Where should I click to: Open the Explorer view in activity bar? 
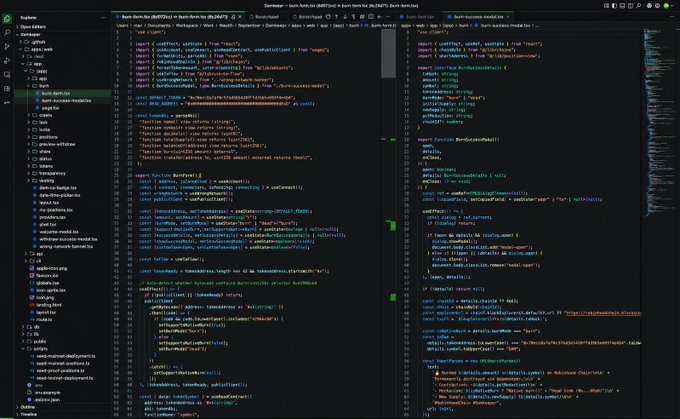click(x=7, y=19)
